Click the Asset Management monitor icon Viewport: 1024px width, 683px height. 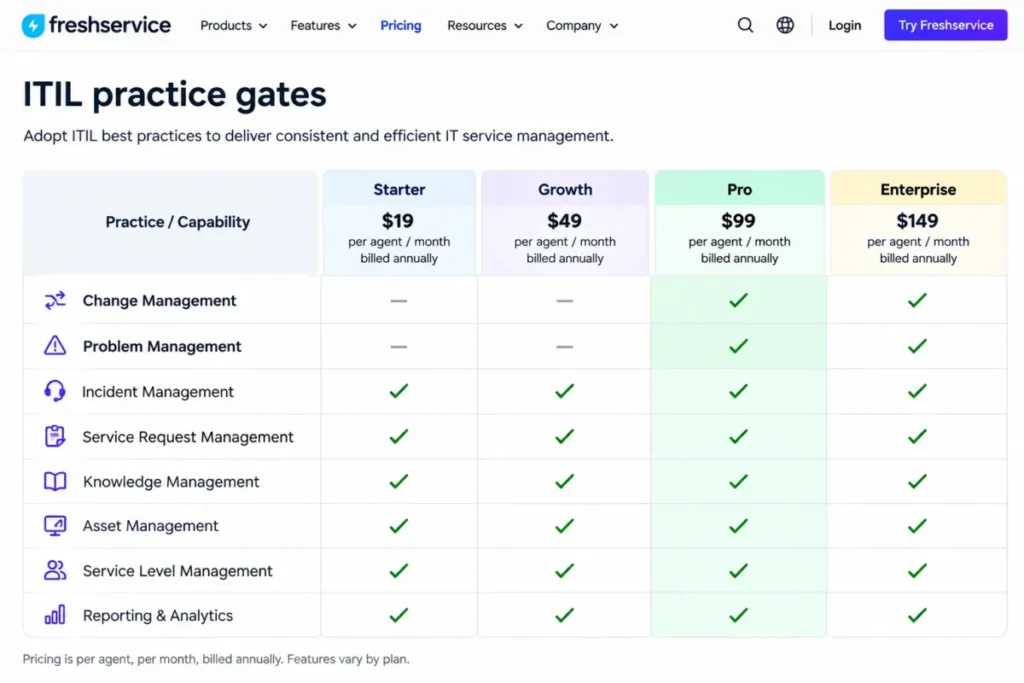point(55,526)
